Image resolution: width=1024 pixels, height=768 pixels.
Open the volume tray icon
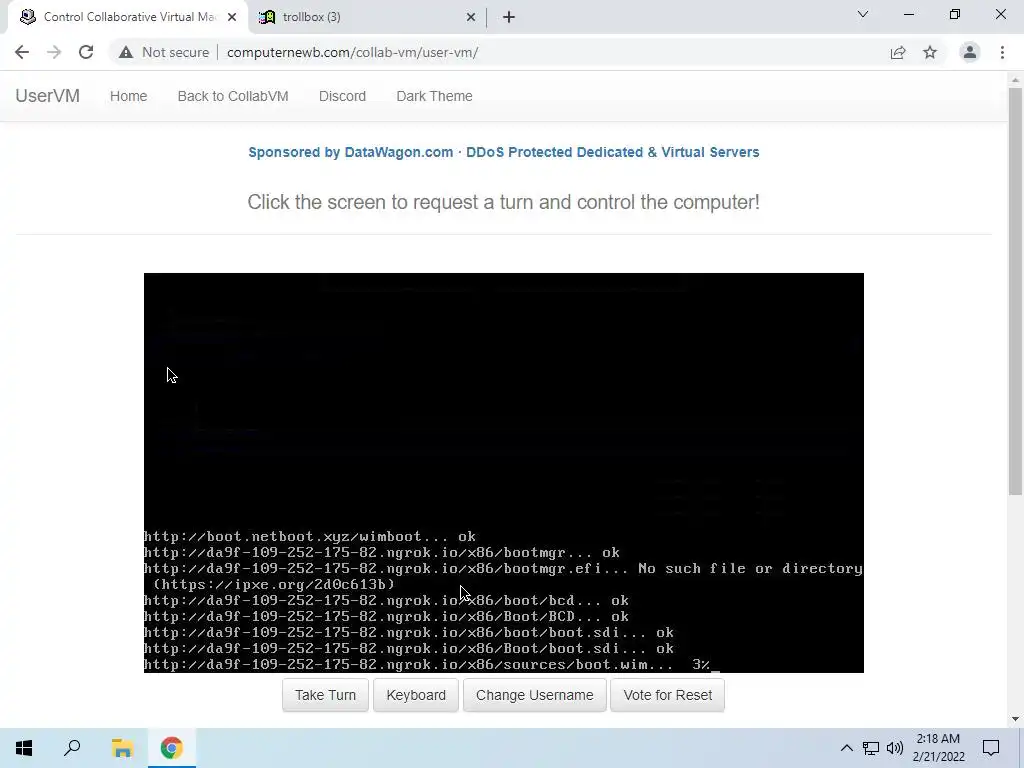click(x=895, y=748)
